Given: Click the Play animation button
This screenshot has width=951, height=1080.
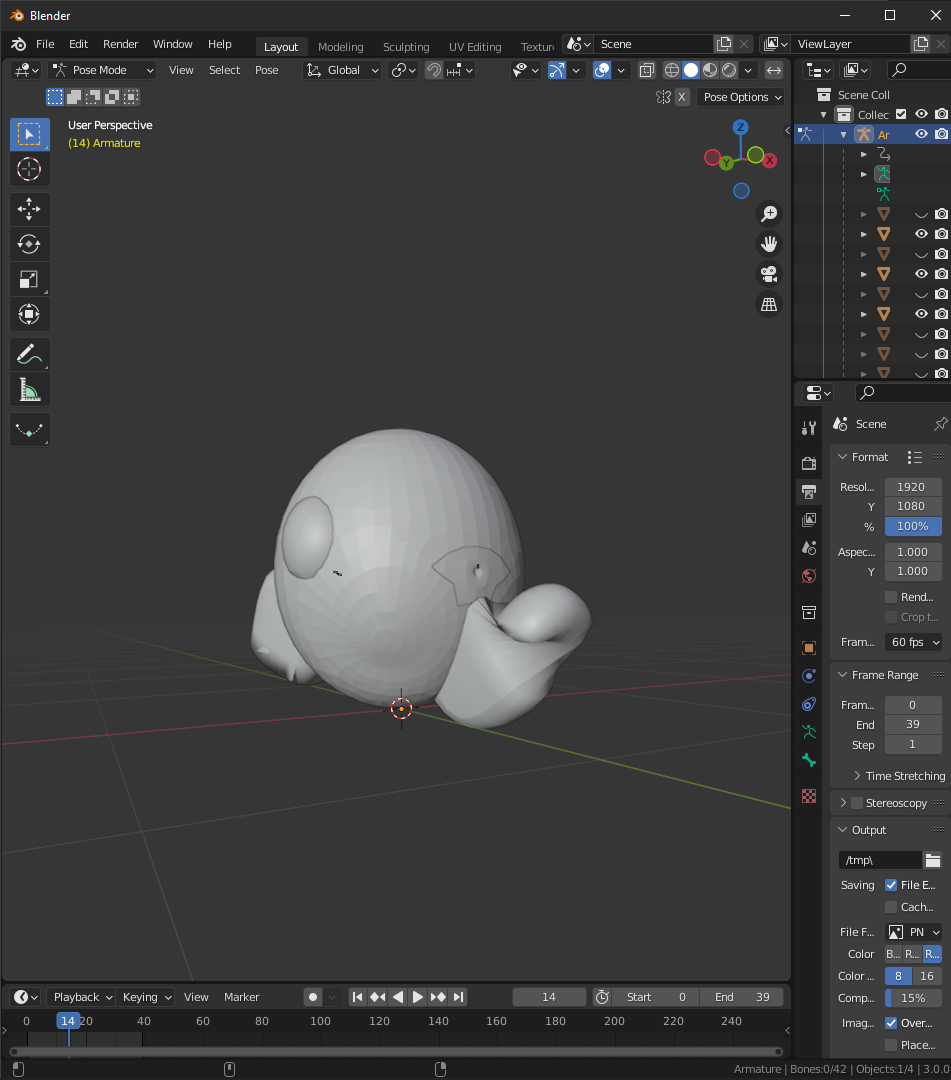Looking at the screenshot, I should 417,997.
